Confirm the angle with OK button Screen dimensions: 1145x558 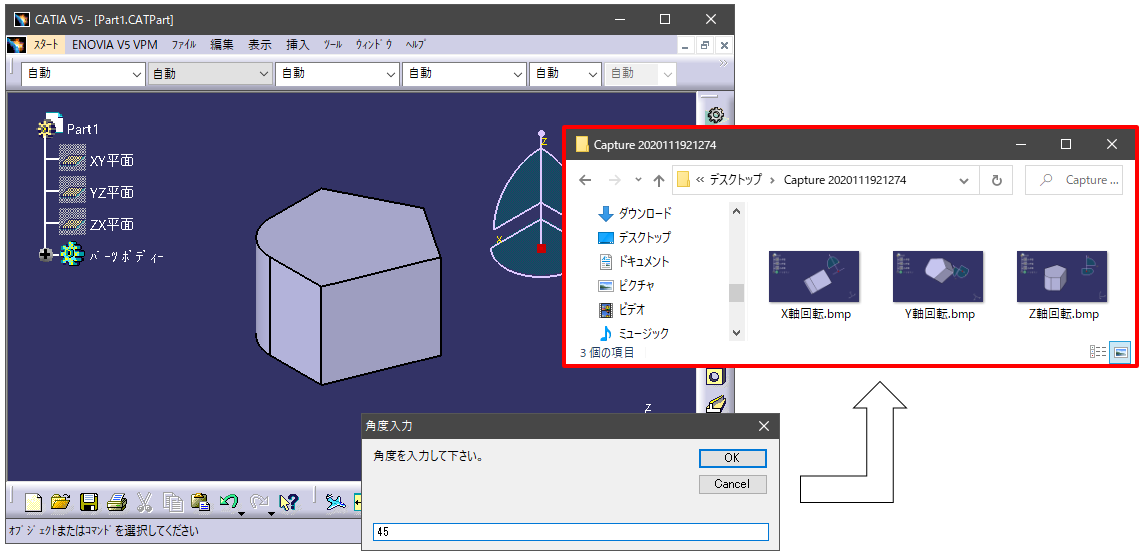[732, 458]
